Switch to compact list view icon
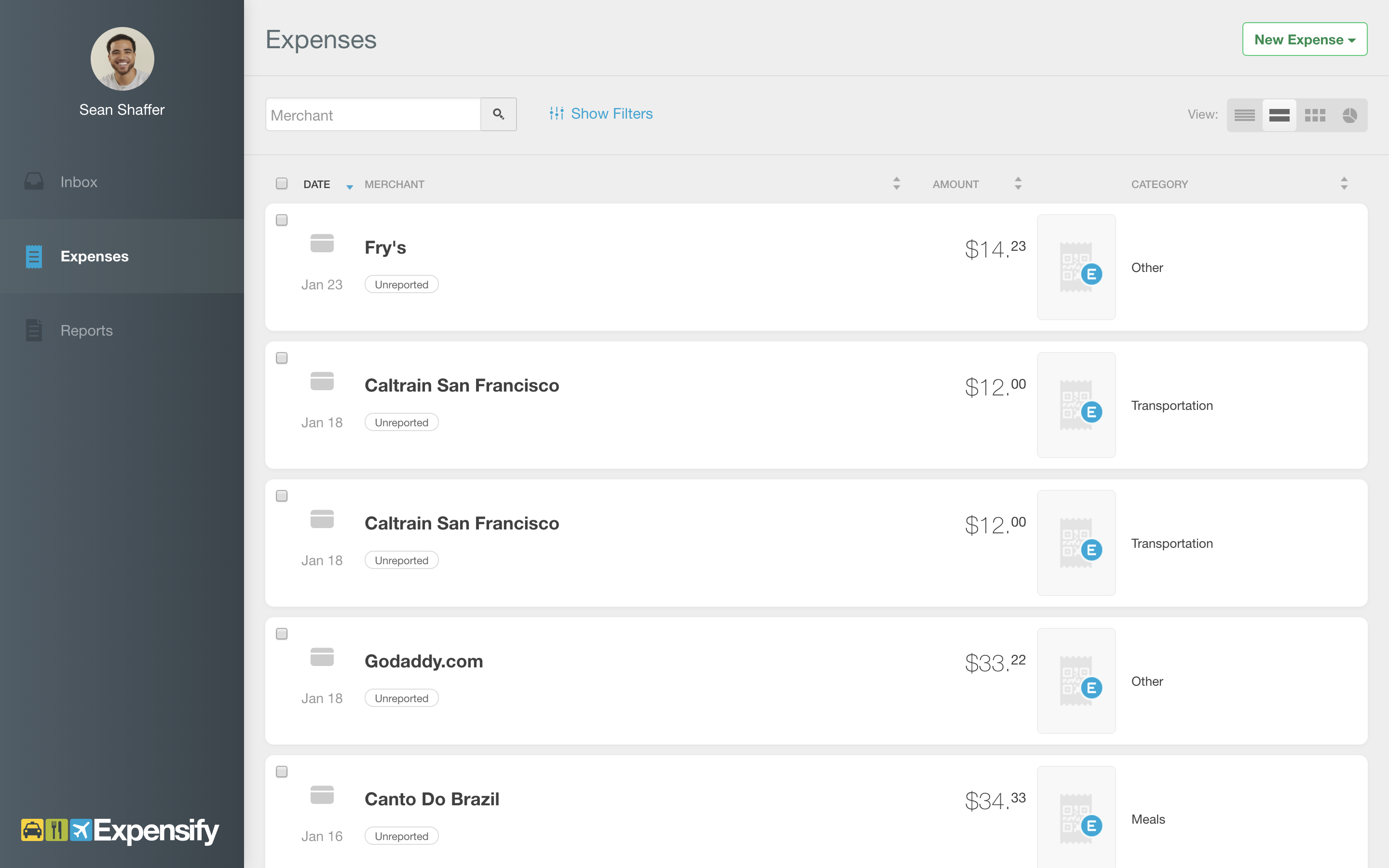Screen dimensions: 1389x868 point(1244,115)
